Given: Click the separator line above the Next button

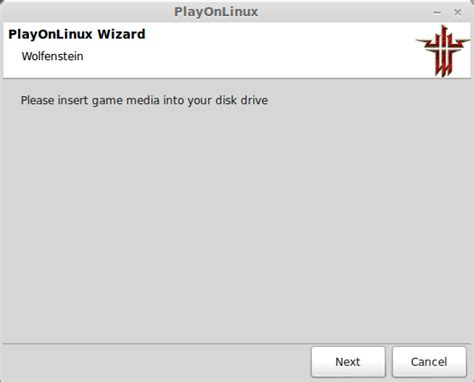Looking at the screenshot, I should (237, 343).
